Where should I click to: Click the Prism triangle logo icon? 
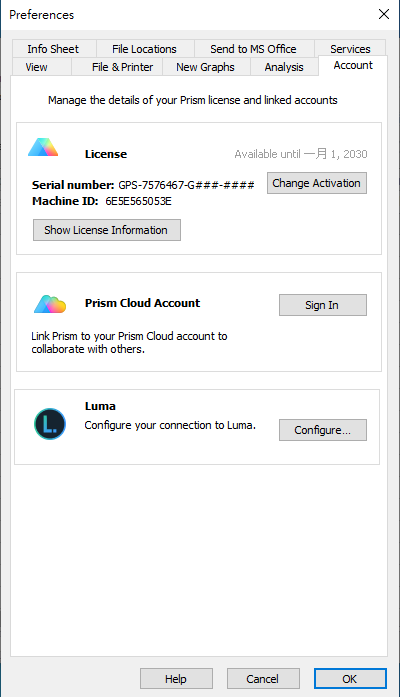point(43,148)
